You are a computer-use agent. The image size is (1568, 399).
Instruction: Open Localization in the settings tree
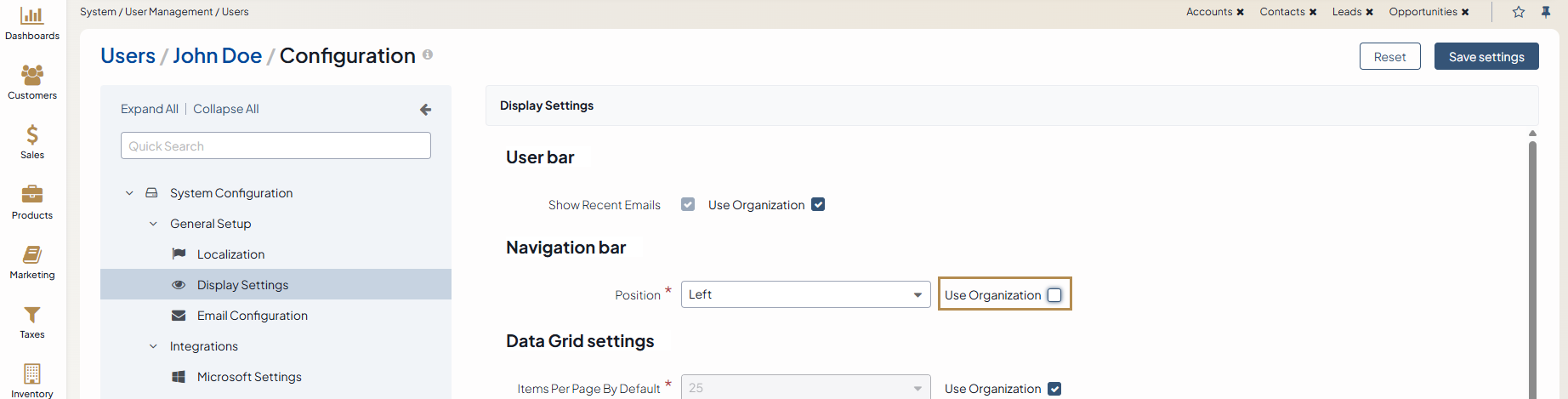point(230,254)
